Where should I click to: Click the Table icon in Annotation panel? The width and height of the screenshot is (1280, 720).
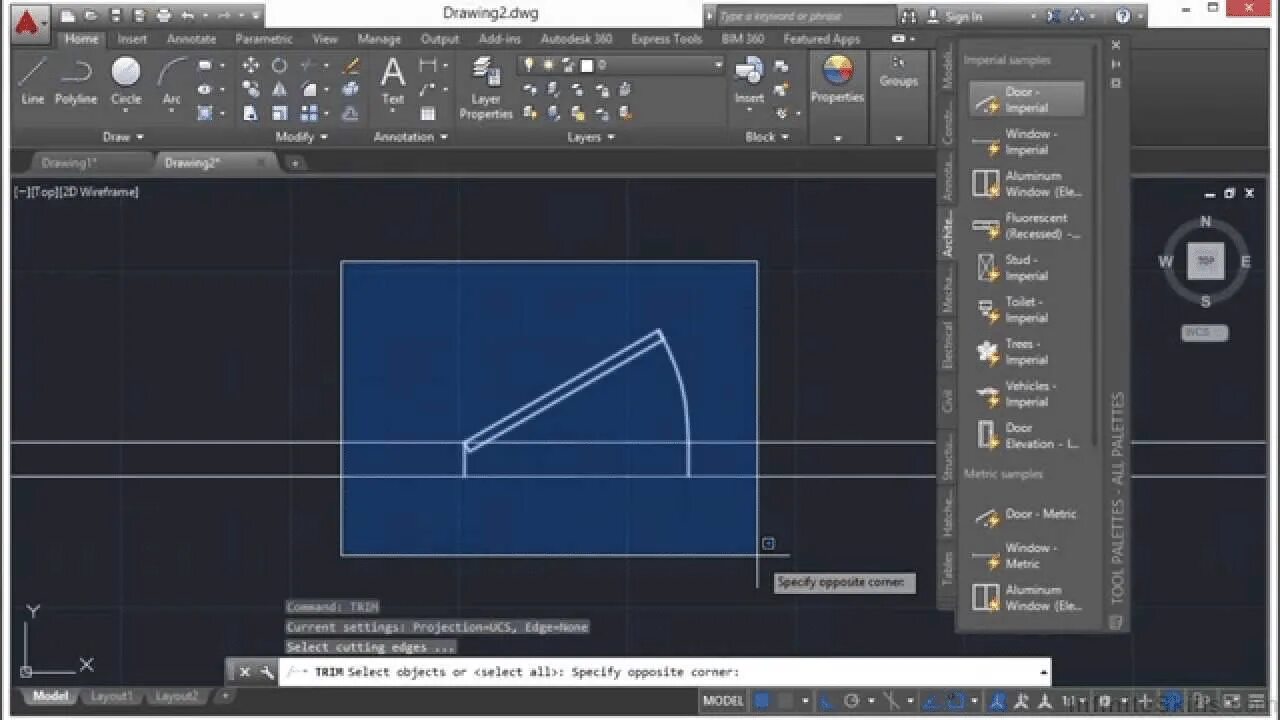(428, 114)
